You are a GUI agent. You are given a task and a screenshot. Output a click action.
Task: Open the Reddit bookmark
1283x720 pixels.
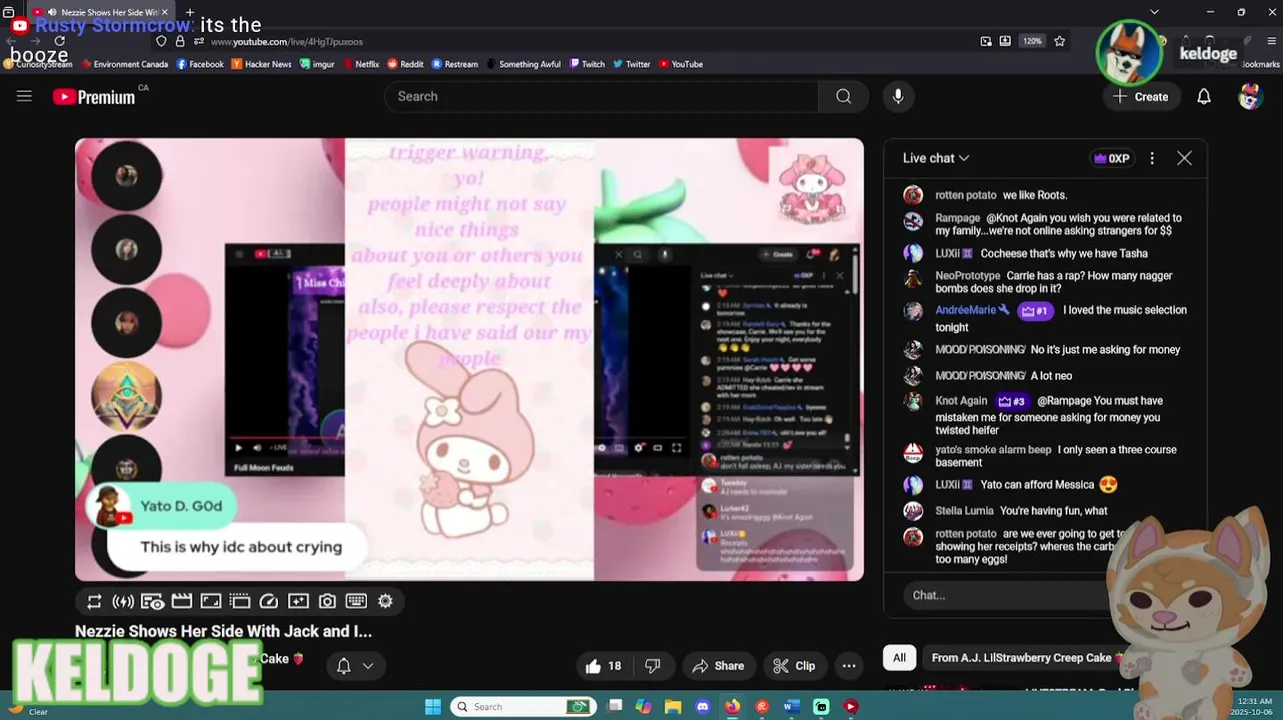[405, 64]
